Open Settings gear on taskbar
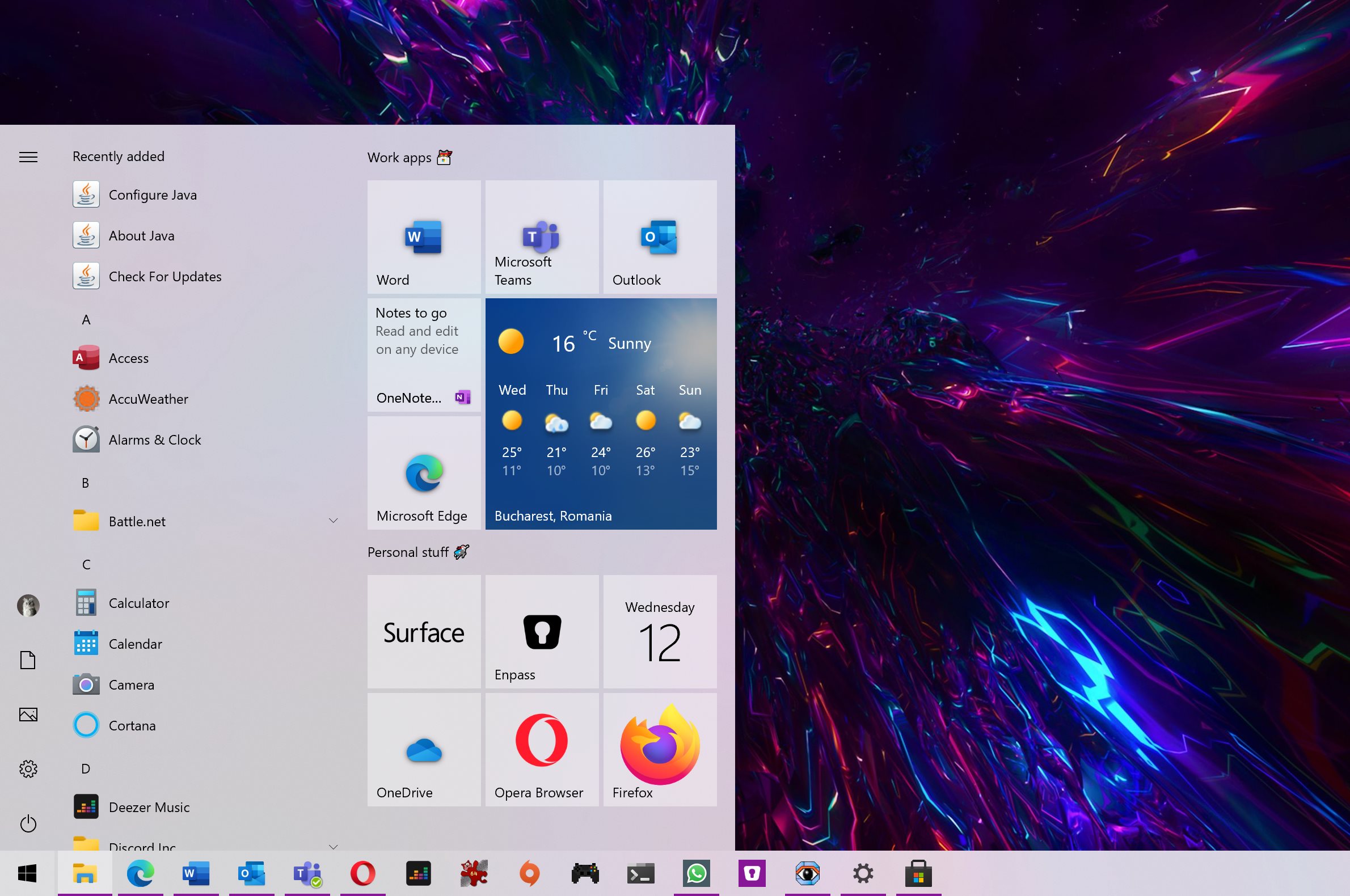 (x=862, y=873)
